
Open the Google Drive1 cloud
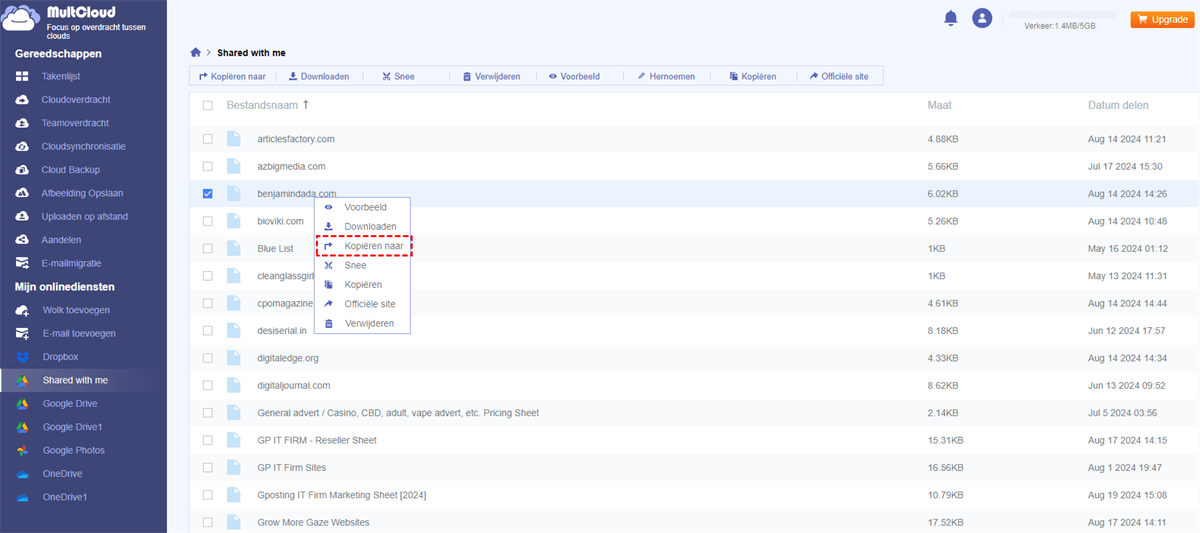click(x=73, y=427)
